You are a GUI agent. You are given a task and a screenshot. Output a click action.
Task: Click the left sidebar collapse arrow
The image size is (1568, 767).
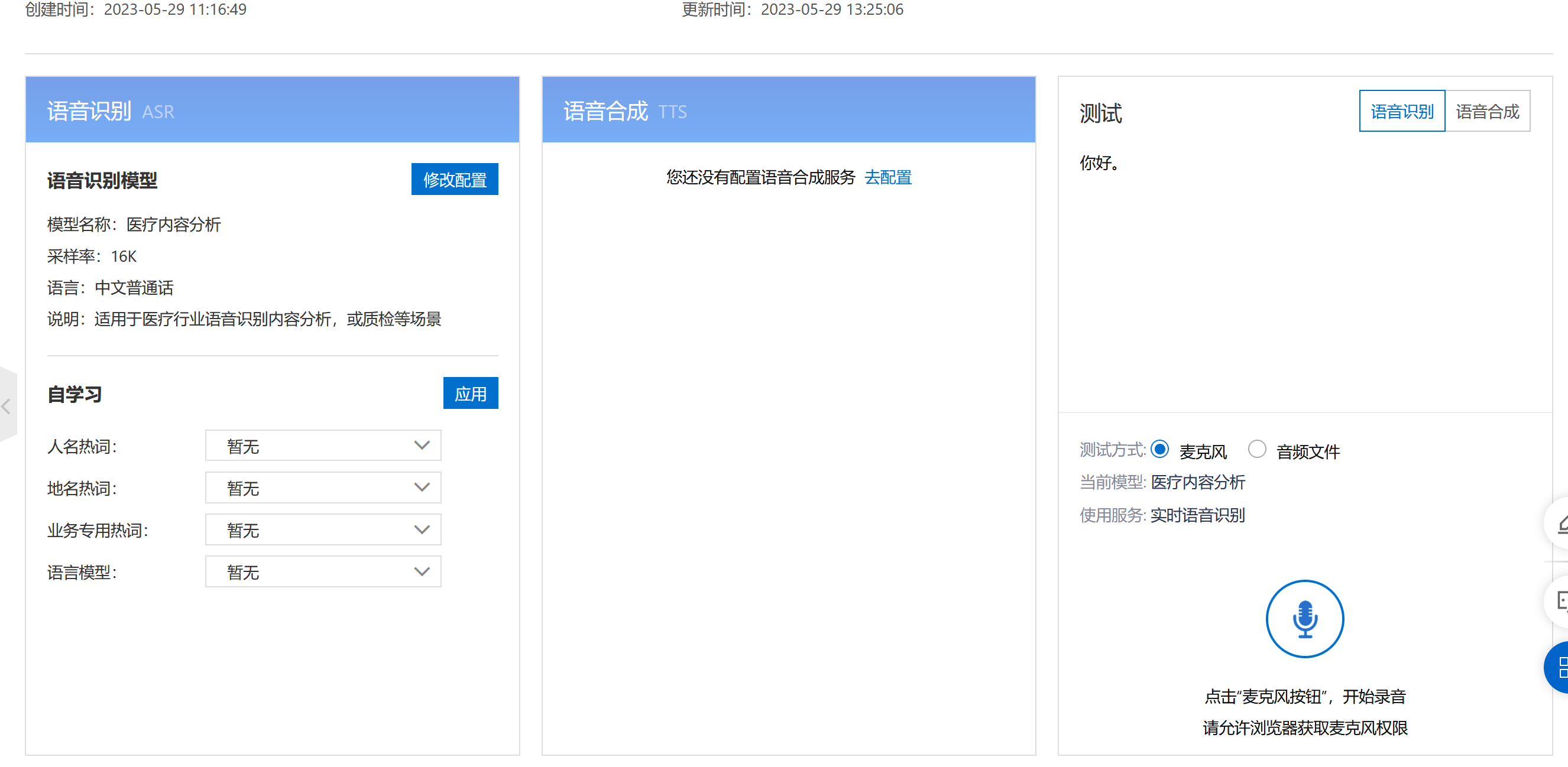click(7, 406)
